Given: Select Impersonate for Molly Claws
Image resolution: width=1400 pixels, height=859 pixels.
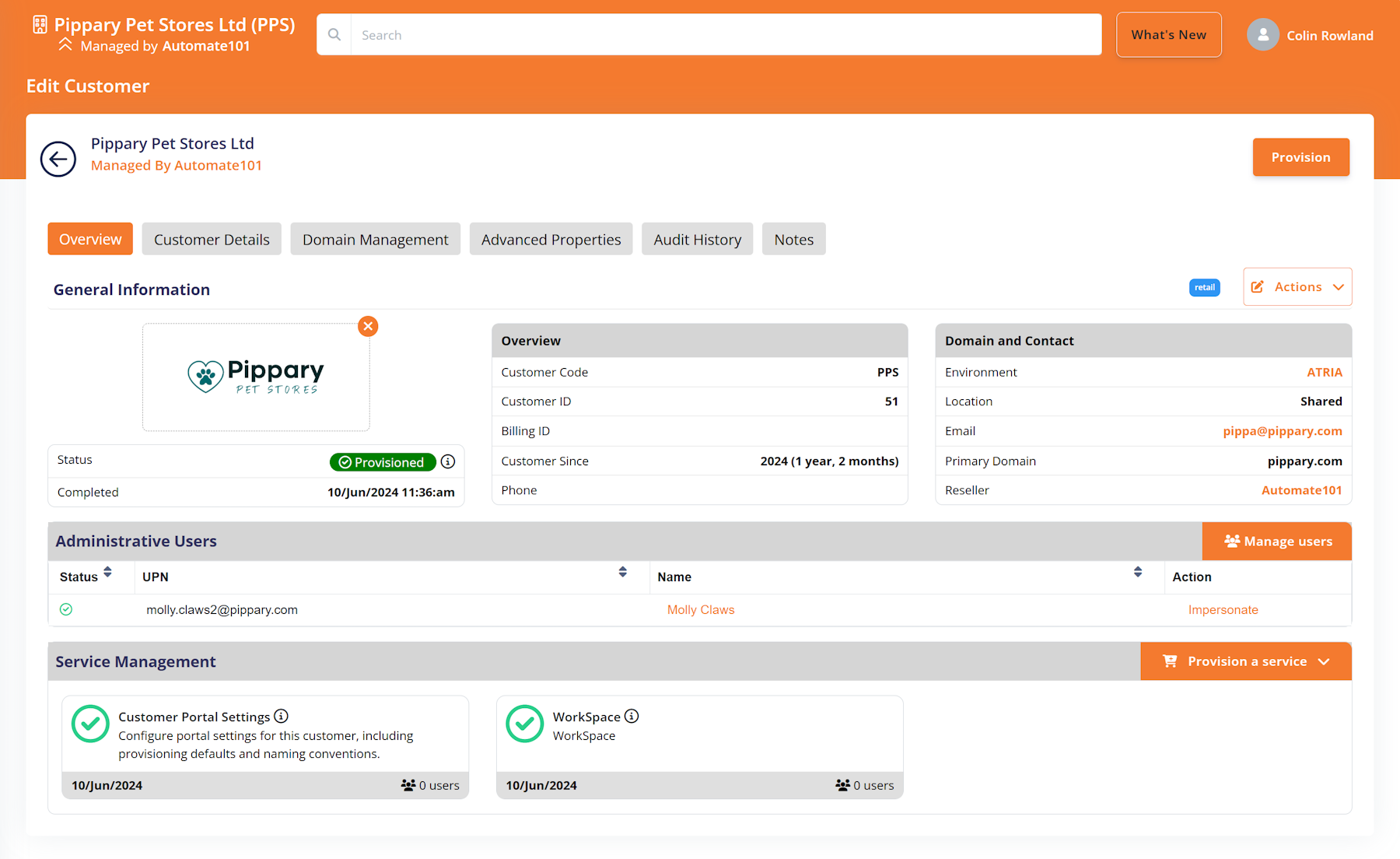Looking at the screenshot, I should coord(1223,609).
